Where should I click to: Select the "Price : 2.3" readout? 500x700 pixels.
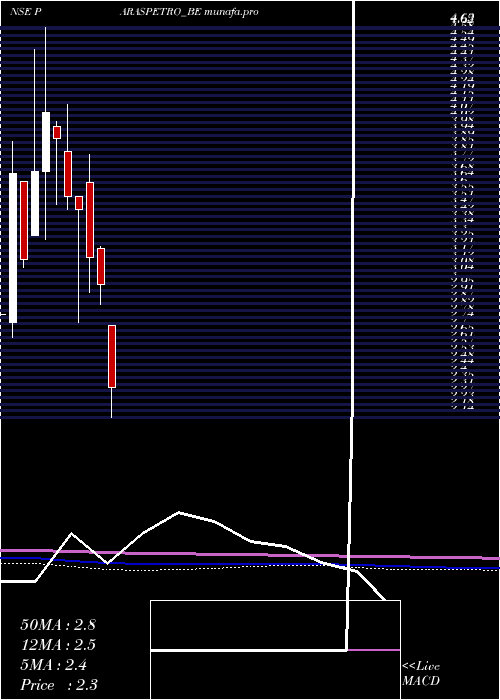coord(59,685)
